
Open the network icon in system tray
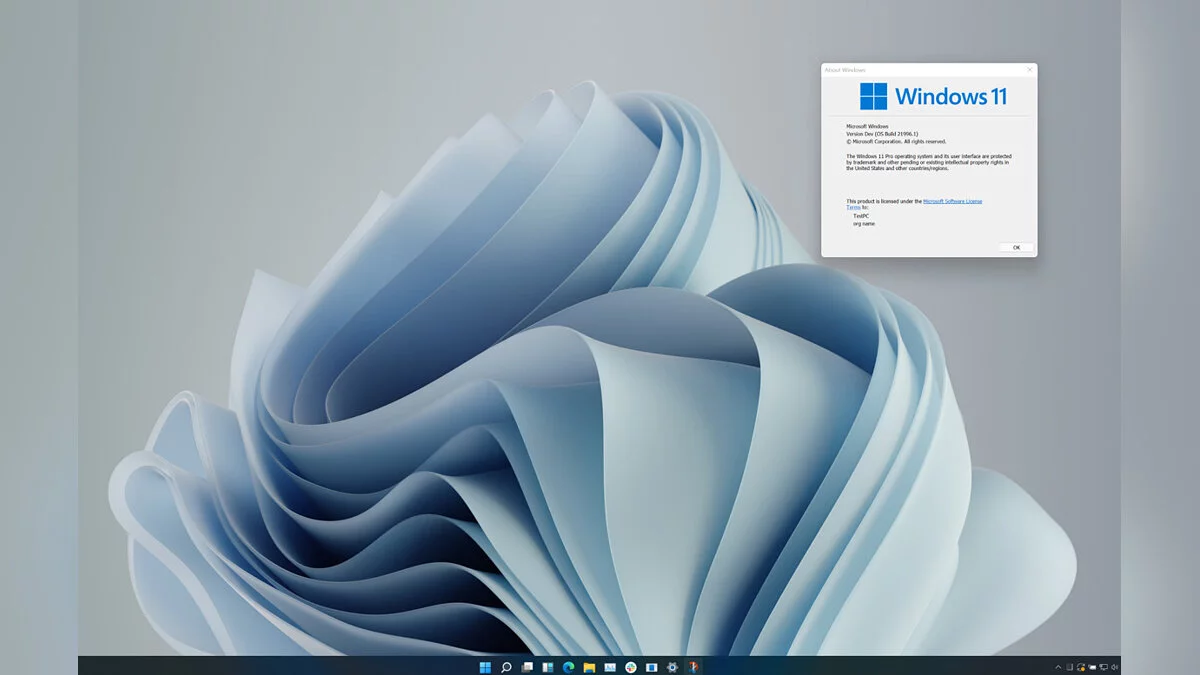1103,667
